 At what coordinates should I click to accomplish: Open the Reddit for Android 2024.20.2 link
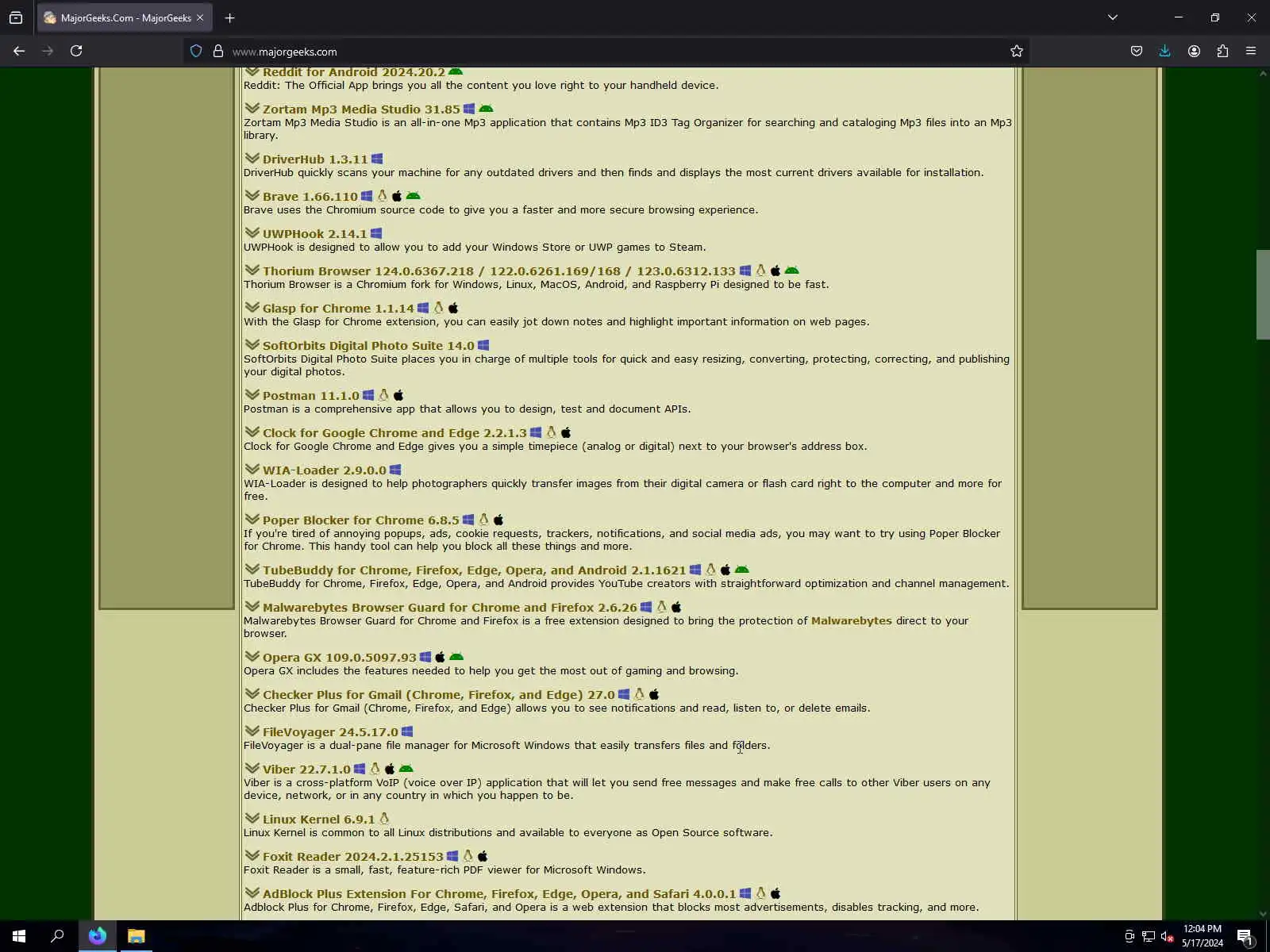point(354,72)
